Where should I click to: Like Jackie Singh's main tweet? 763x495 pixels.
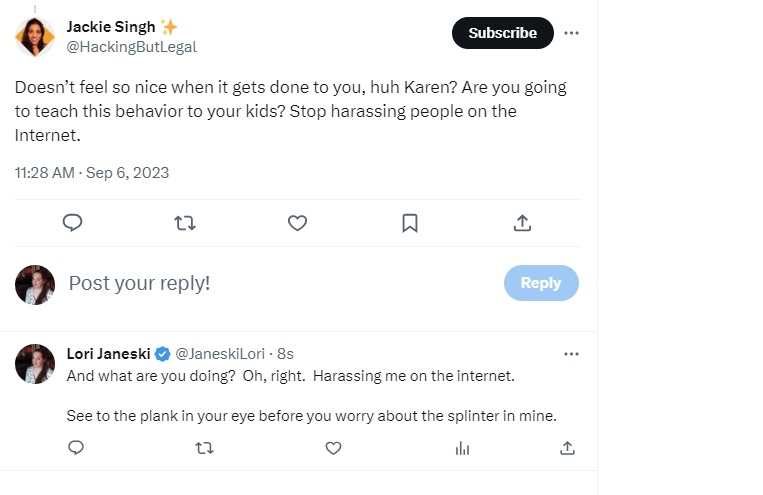pos(297,223)
